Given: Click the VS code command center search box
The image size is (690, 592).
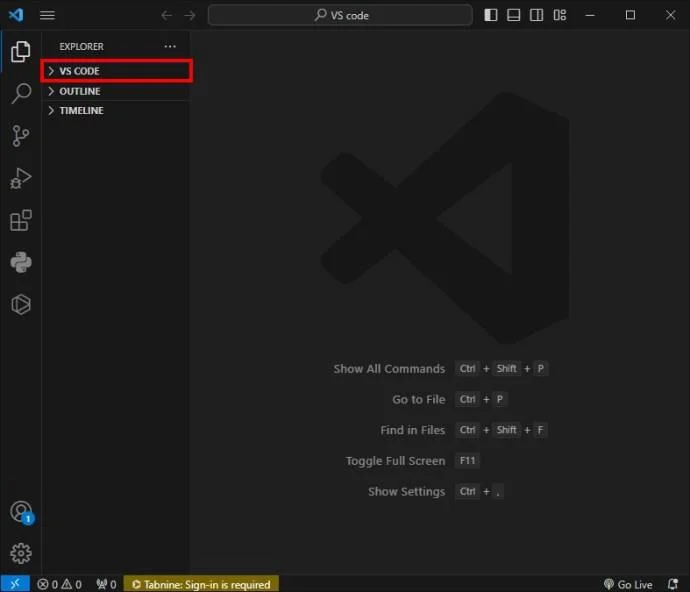Looking at the screenshot, I should (x=340, y=15).
